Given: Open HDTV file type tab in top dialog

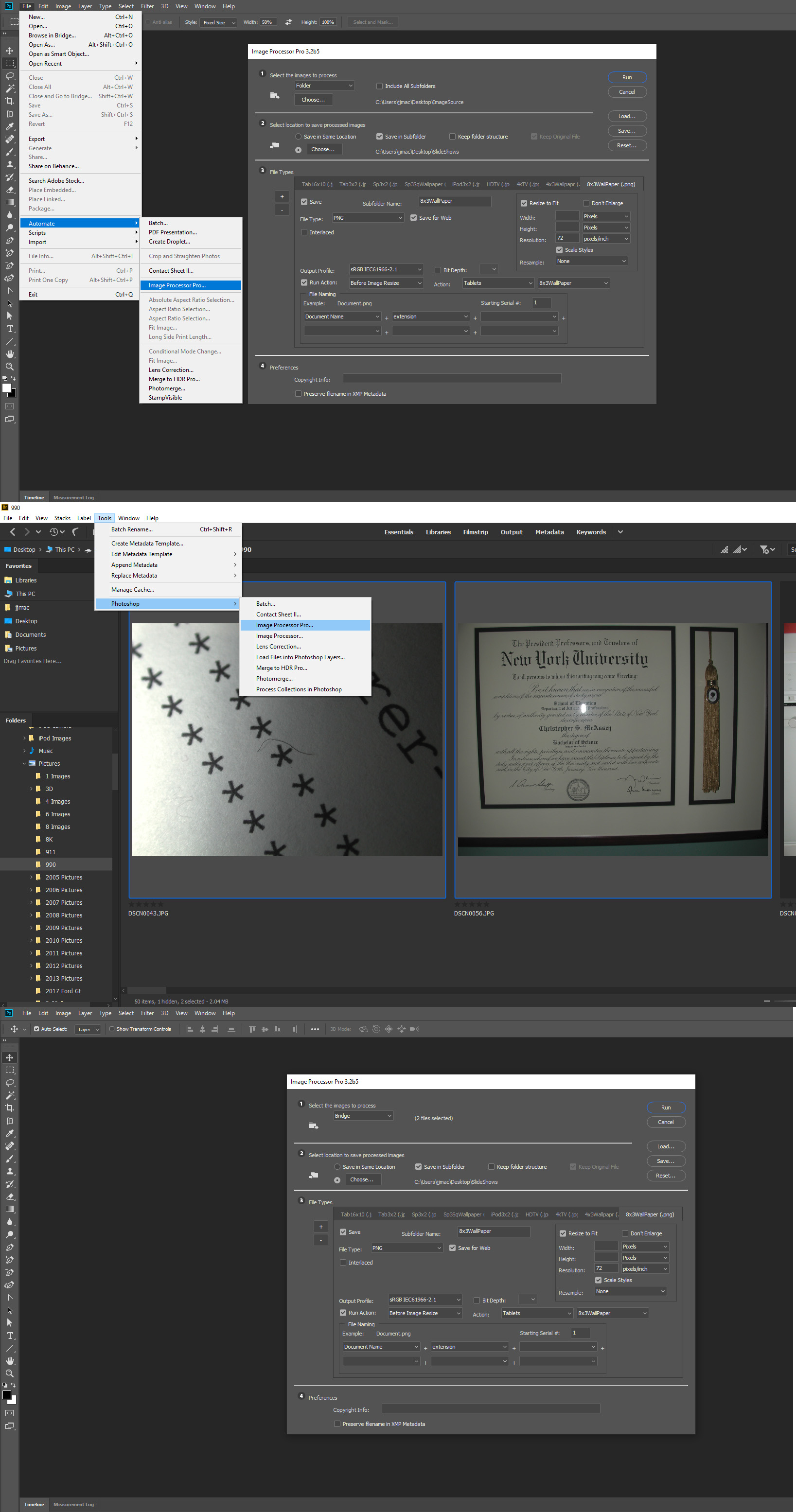Looking at the screenshot, I should click(x=498, y=184).
